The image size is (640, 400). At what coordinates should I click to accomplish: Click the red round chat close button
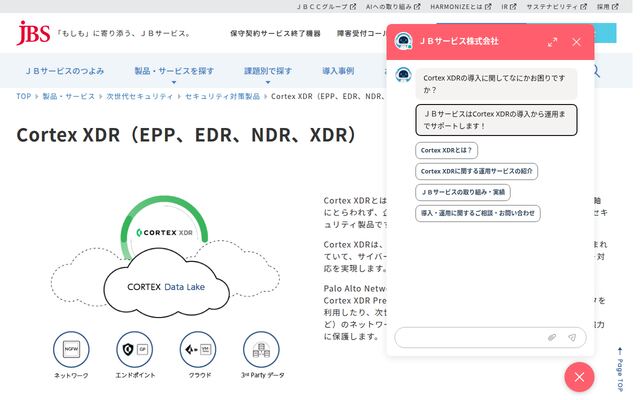coord(579,377)
